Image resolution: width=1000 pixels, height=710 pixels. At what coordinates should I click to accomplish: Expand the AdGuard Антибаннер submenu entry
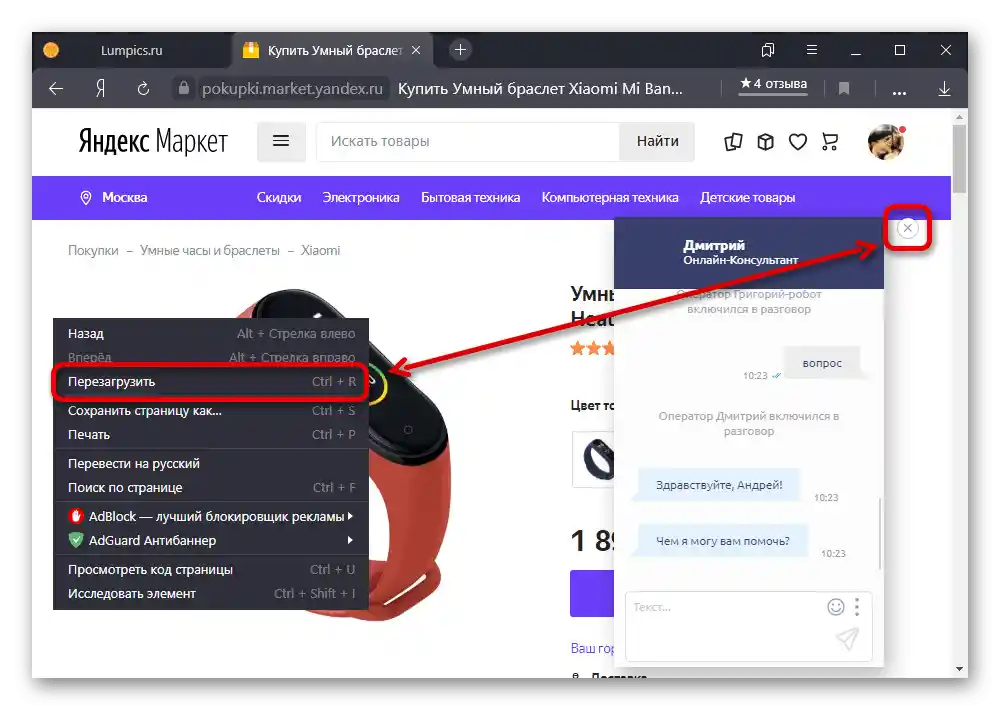click(x=211, y=540)
